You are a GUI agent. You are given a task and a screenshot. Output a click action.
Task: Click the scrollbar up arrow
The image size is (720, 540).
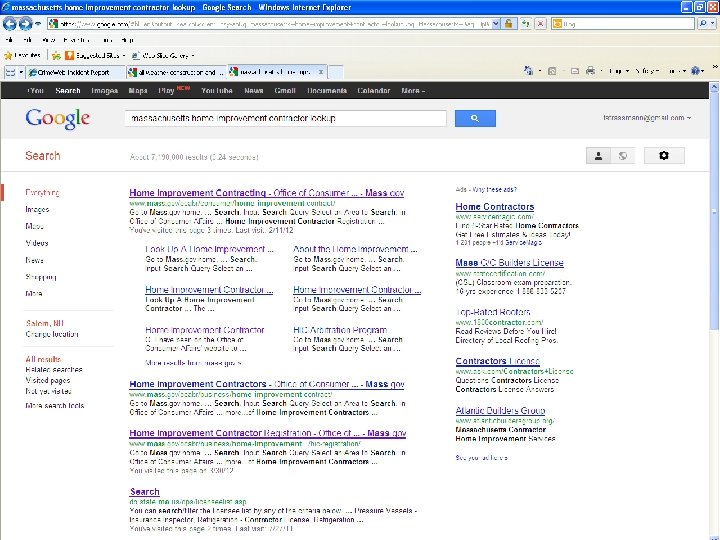pyautogui.click(x=714, y=87)
